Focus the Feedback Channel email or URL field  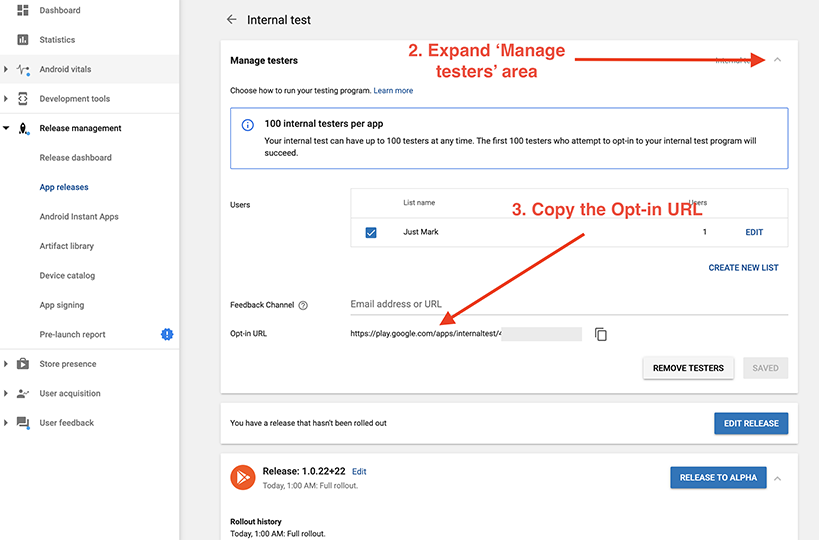(x=569, y=304)
